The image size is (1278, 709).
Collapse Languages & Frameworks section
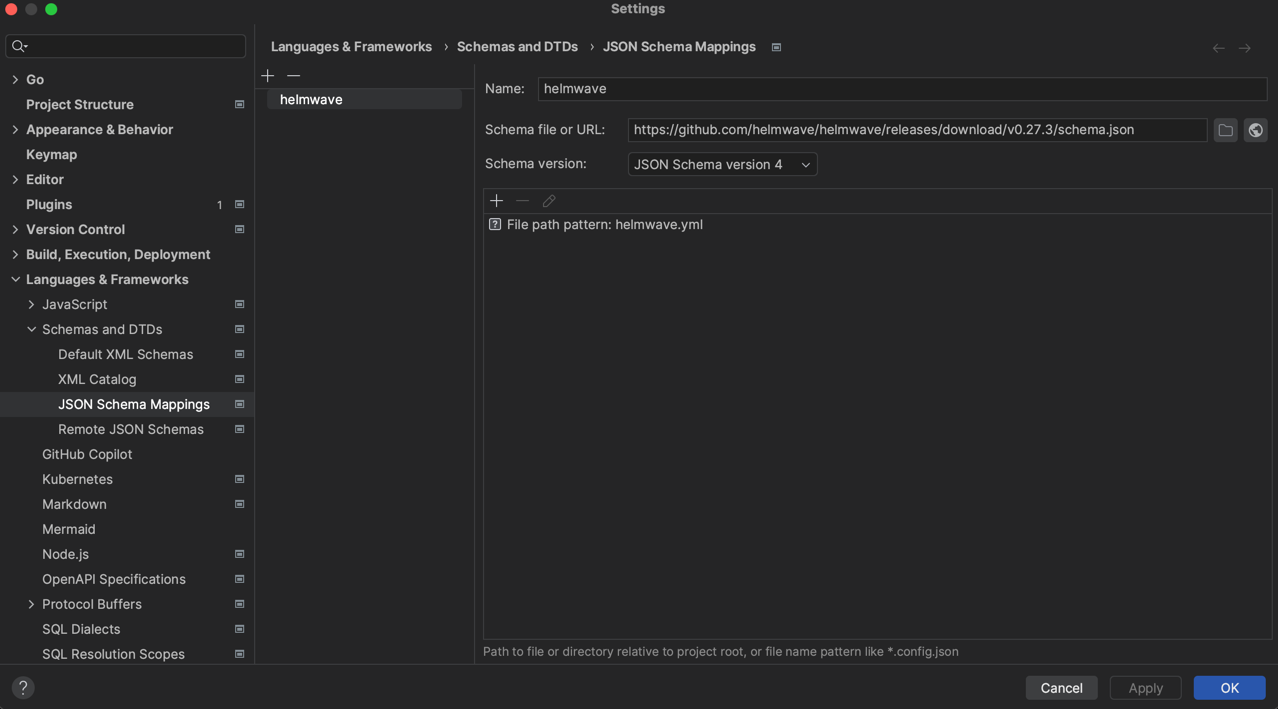coord(15,279)
